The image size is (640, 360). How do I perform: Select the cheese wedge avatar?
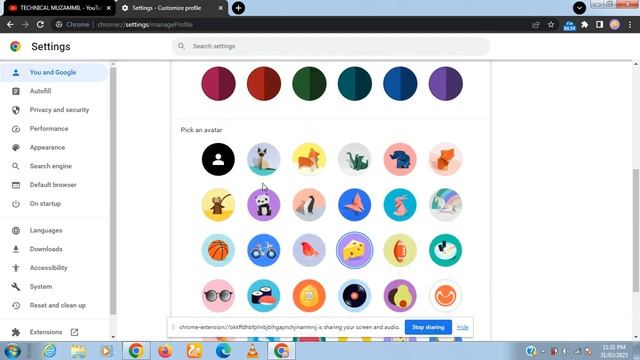coord(355,250)
